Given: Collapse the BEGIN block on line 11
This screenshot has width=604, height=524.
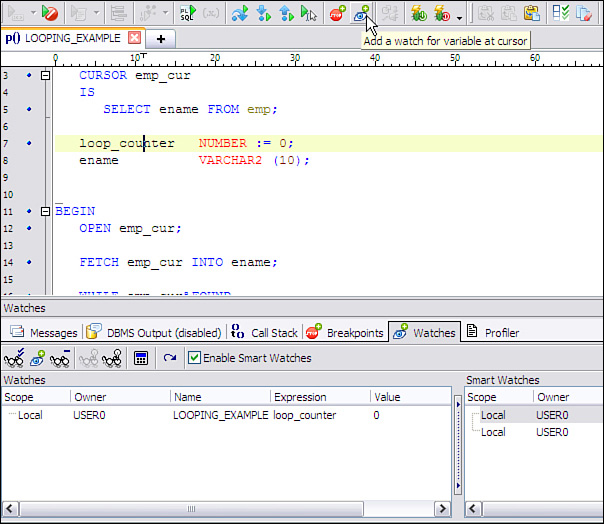Looking at the screenshot, I should [x=45, y=211].
